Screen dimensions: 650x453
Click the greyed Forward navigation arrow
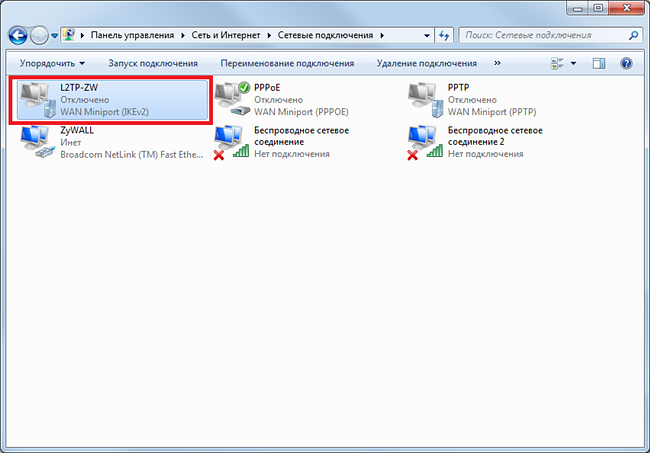(x=39, y=36)
